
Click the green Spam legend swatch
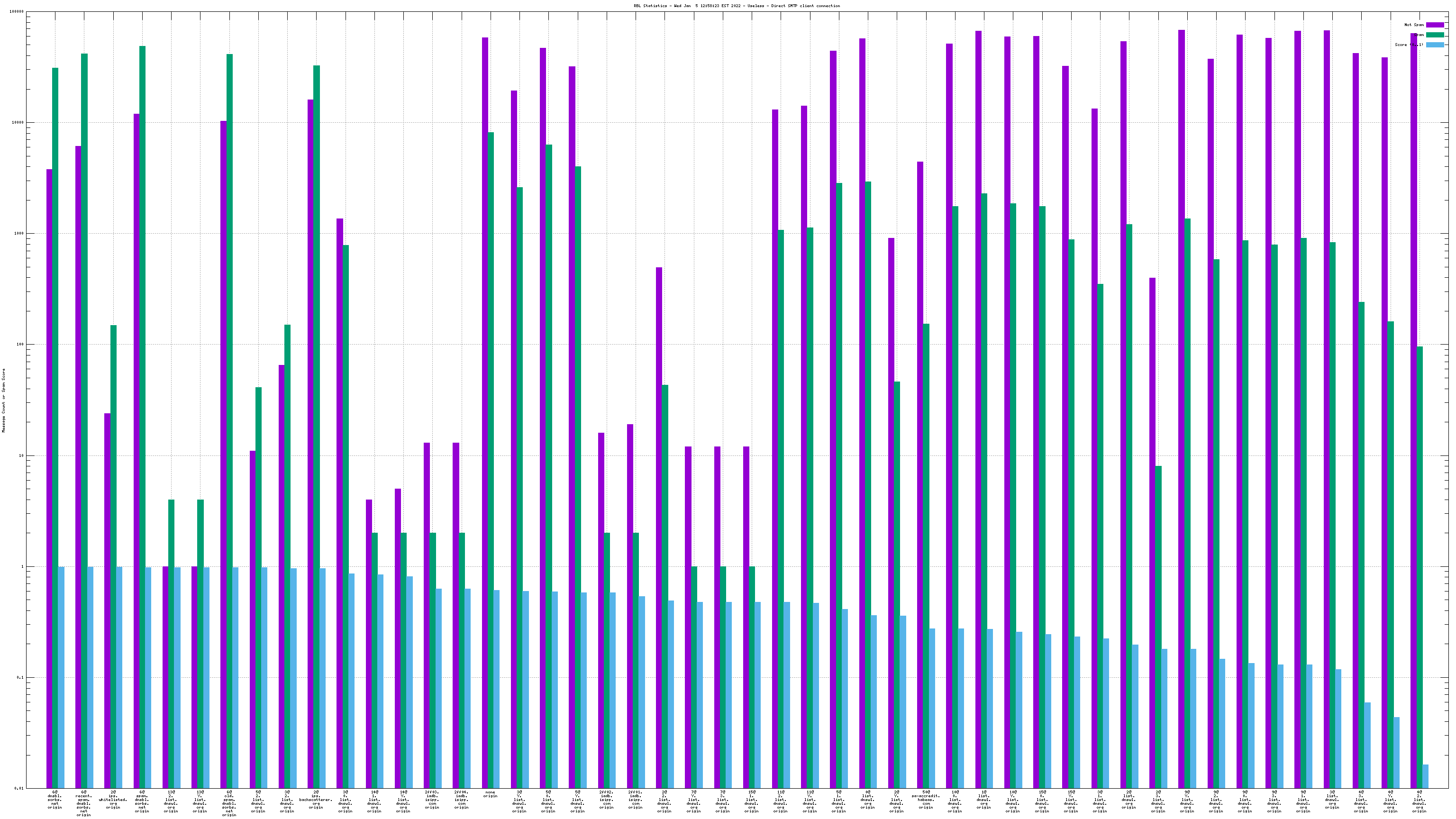pyautogui.click(x=1435, y=35)
